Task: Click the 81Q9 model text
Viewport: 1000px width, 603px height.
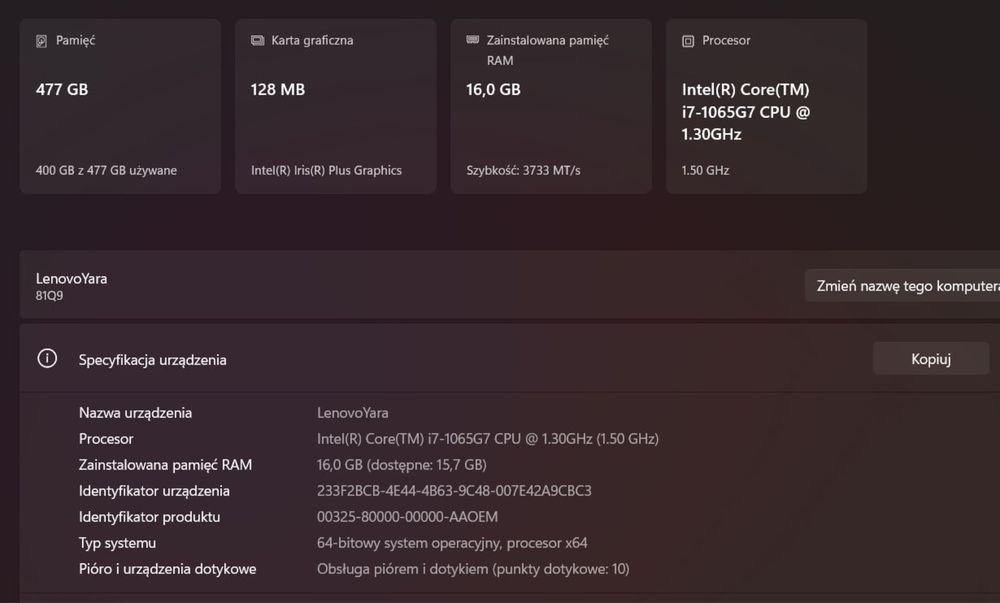Action: 49,295
